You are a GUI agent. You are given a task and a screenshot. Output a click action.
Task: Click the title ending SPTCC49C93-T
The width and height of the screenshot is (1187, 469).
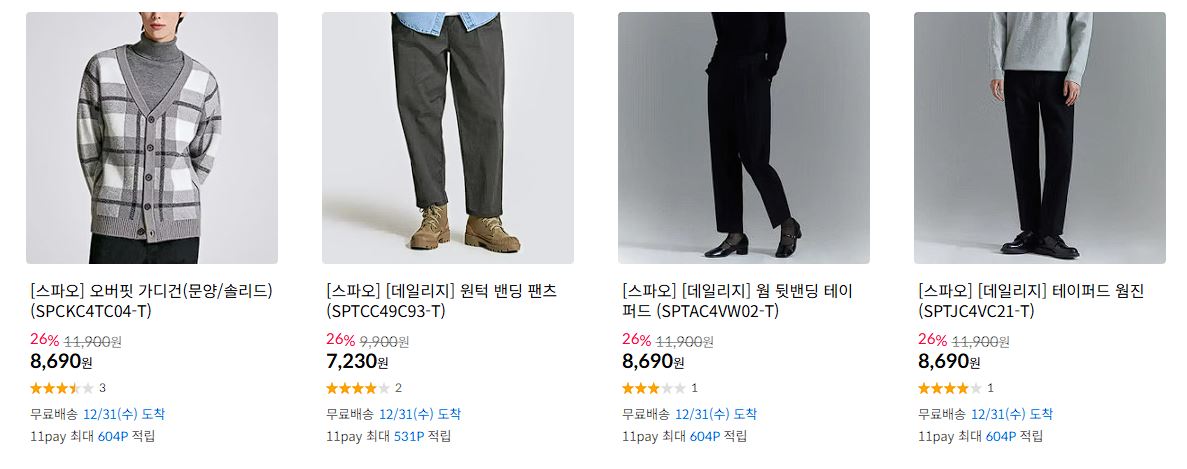pos(441,301)
